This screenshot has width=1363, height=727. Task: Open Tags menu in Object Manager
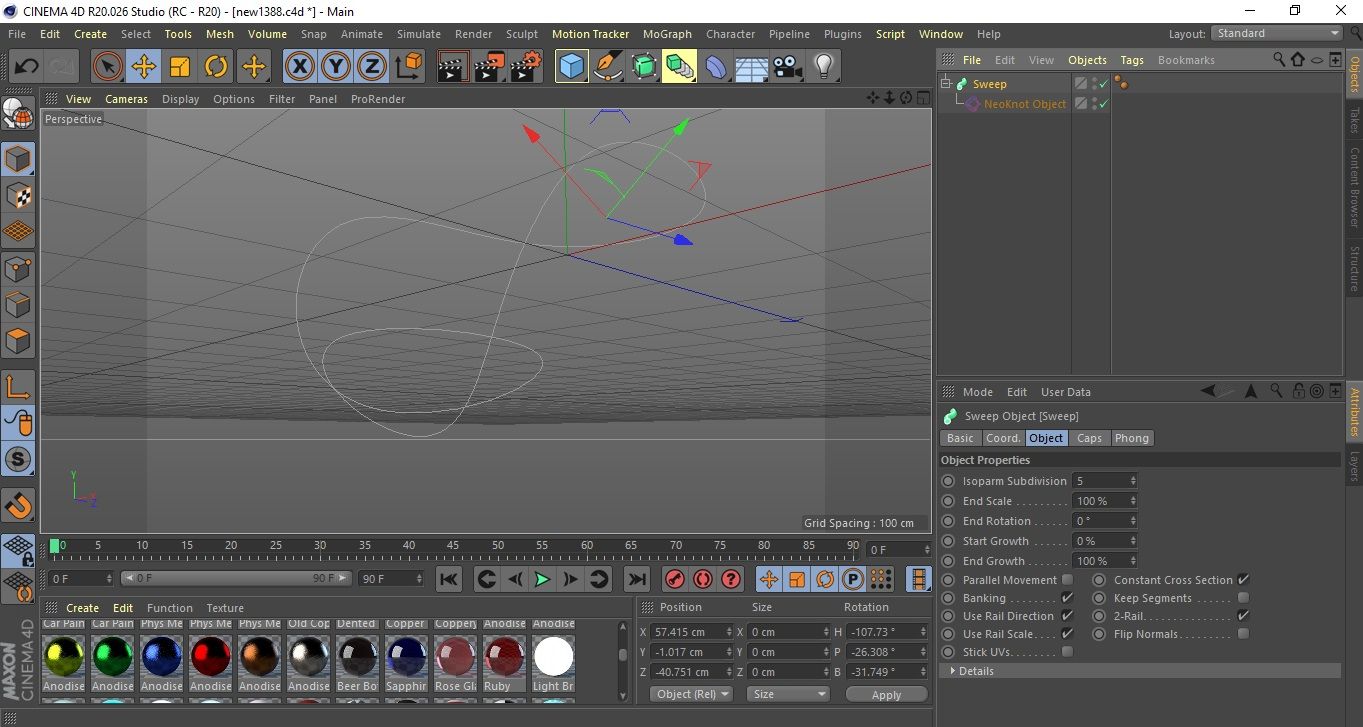tap(1131, 60)
